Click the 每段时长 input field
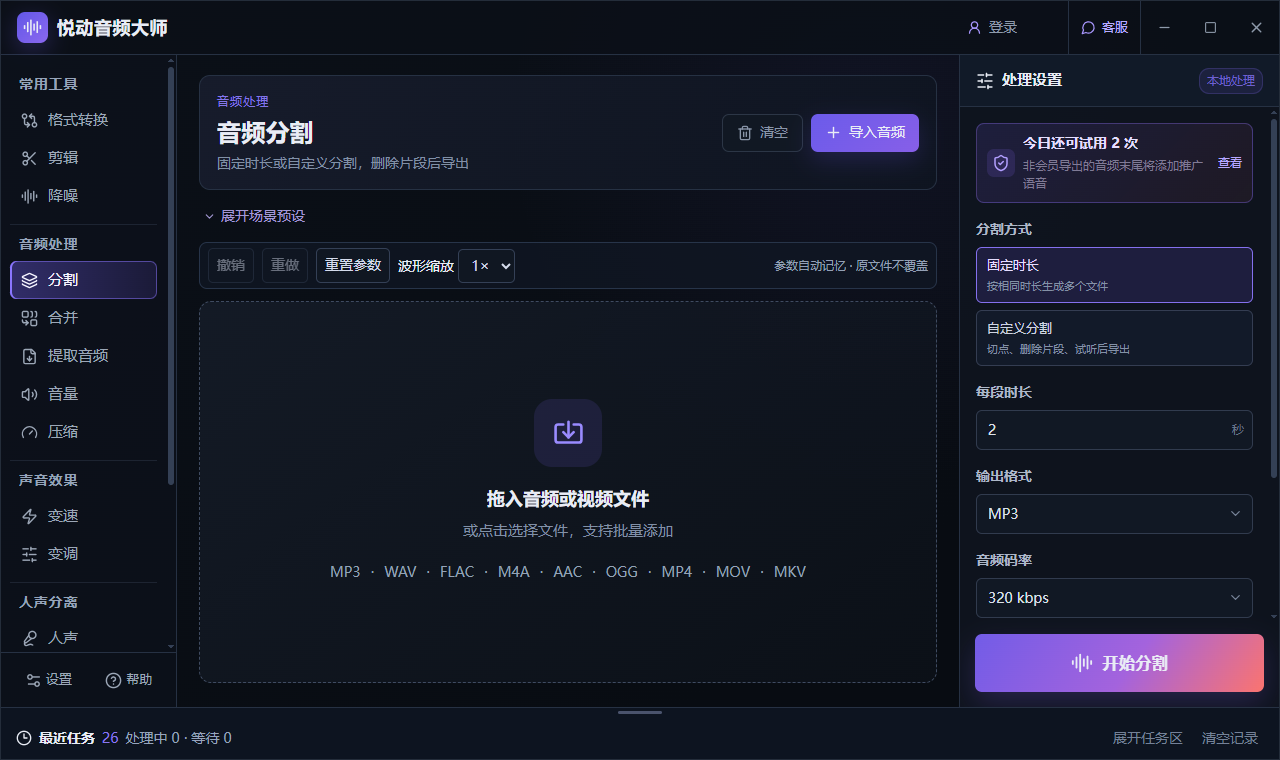Screen dimensions: 1280x760 coord(1114,430)
